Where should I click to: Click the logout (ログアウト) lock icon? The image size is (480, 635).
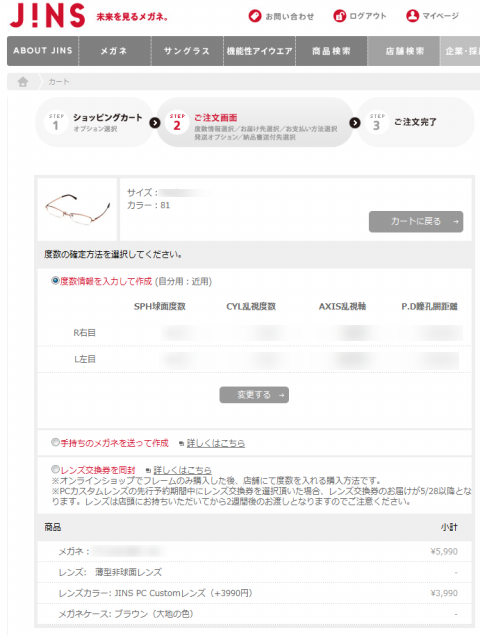[x=339, y=16]
